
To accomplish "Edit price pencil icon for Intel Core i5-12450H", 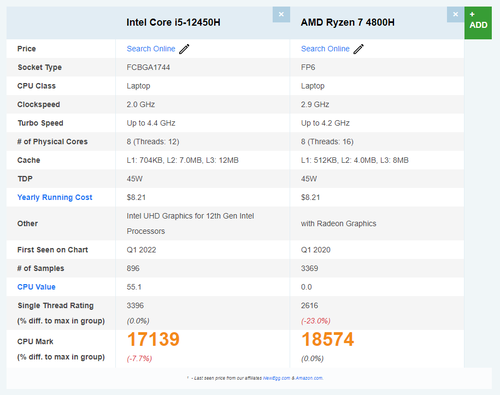I will point(184,49).
